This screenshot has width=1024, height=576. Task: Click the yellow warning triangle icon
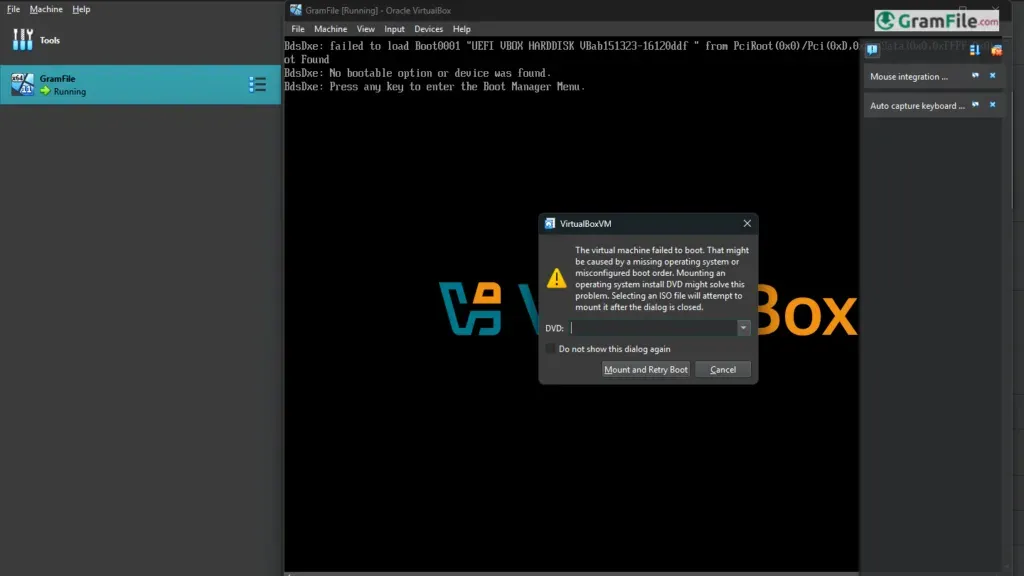click(556, 278)
